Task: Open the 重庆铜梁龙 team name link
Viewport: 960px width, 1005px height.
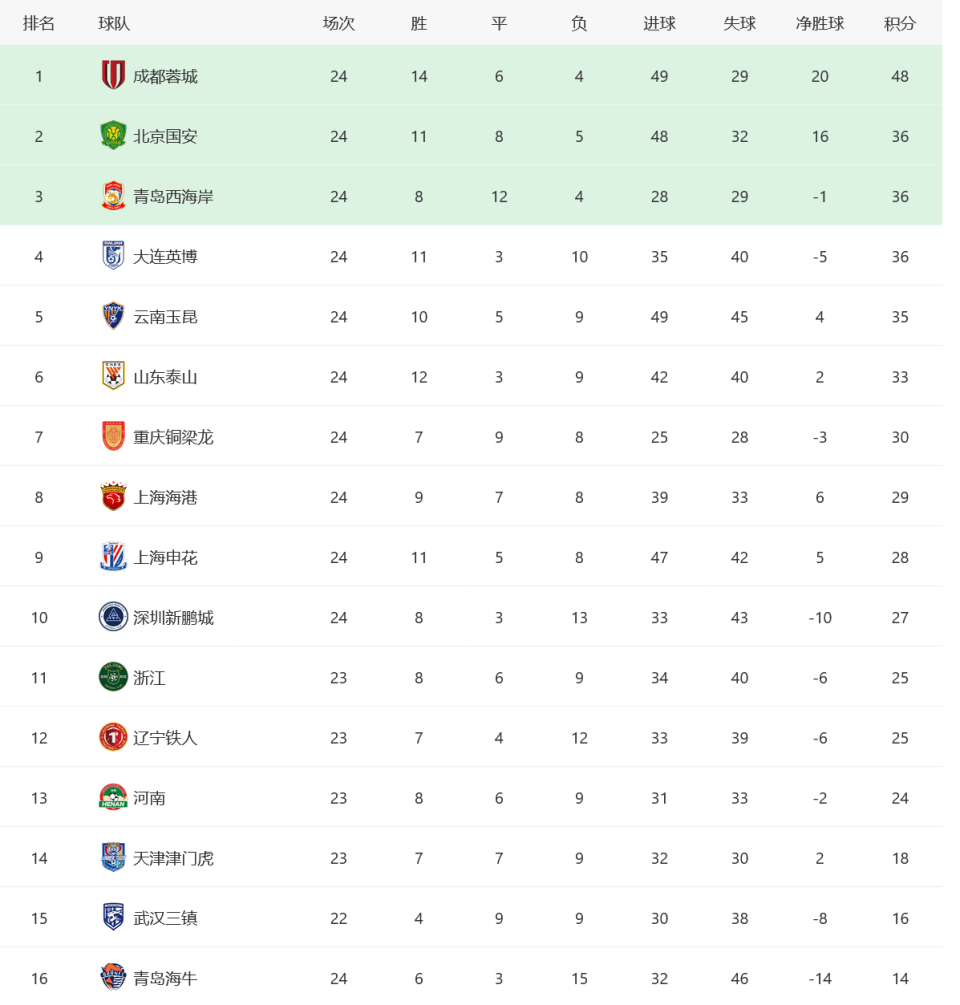Action: [x=173, y=437]
